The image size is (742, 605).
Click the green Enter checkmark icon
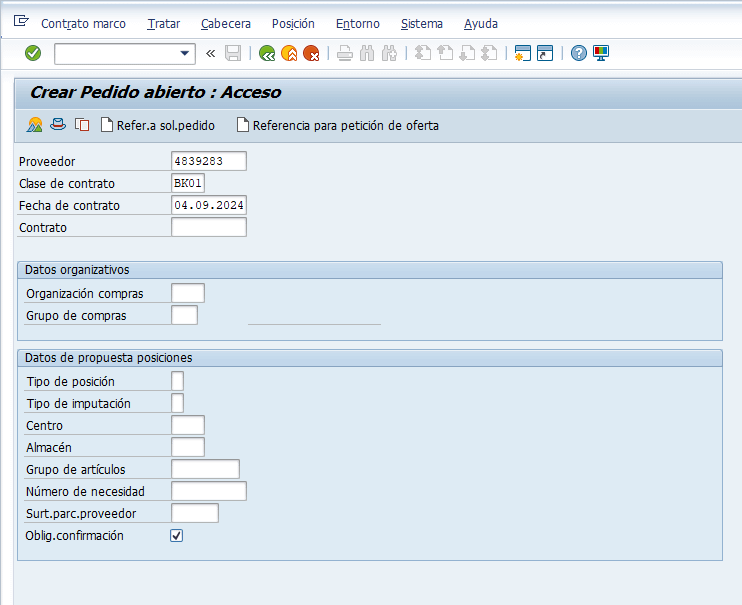pyautogui.click(x=33, y=53)
